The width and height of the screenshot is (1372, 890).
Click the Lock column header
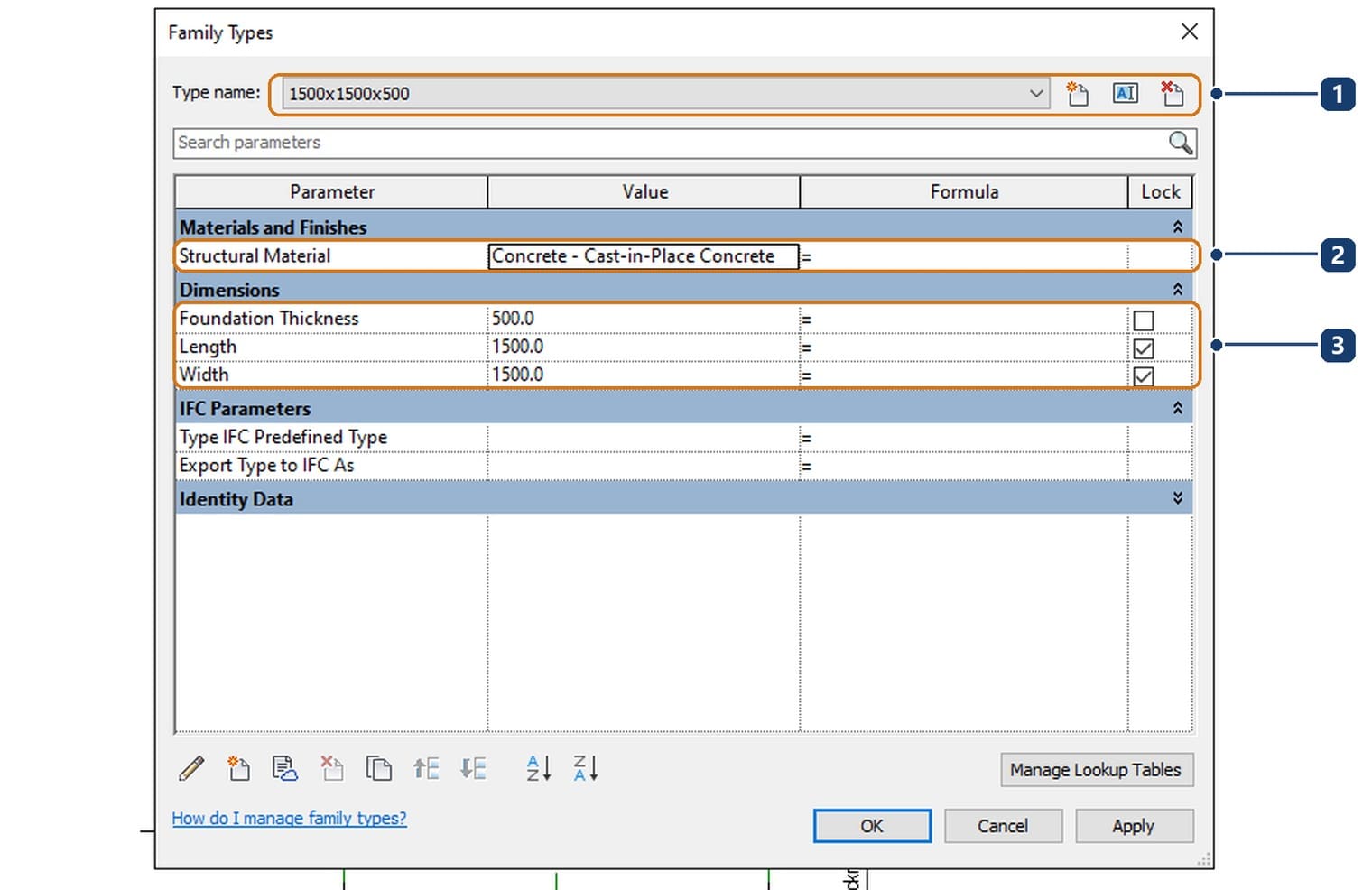point(1161,192)
